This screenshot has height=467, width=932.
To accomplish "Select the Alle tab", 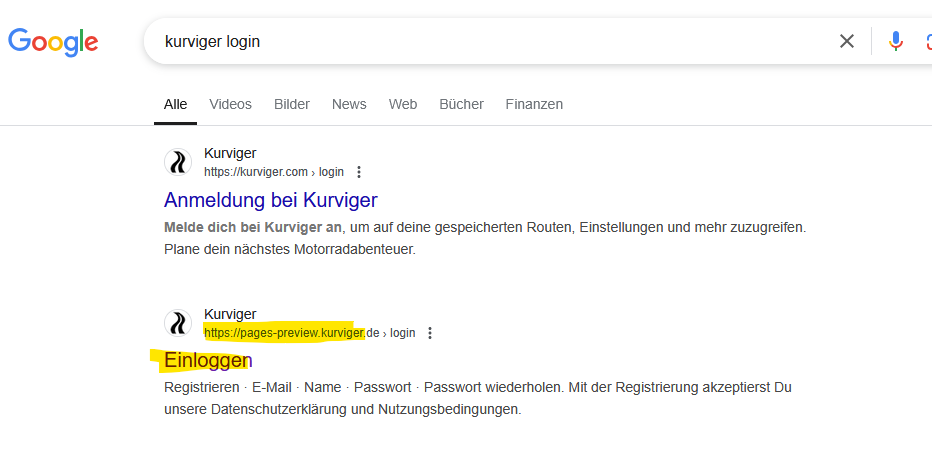I will click(x=175, y=105).
